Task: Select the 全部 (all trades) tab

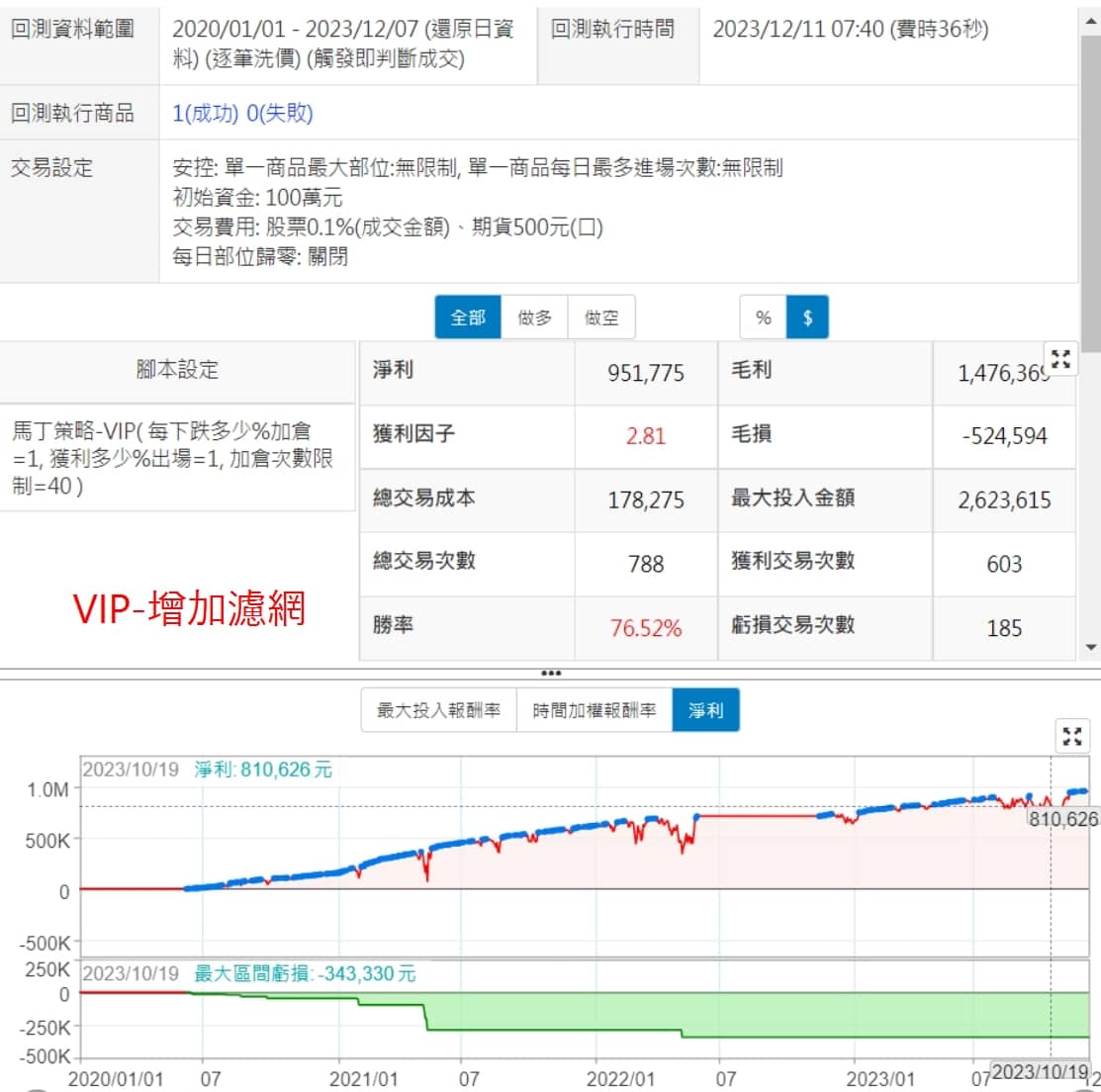Action: click(x=468, y=318)
